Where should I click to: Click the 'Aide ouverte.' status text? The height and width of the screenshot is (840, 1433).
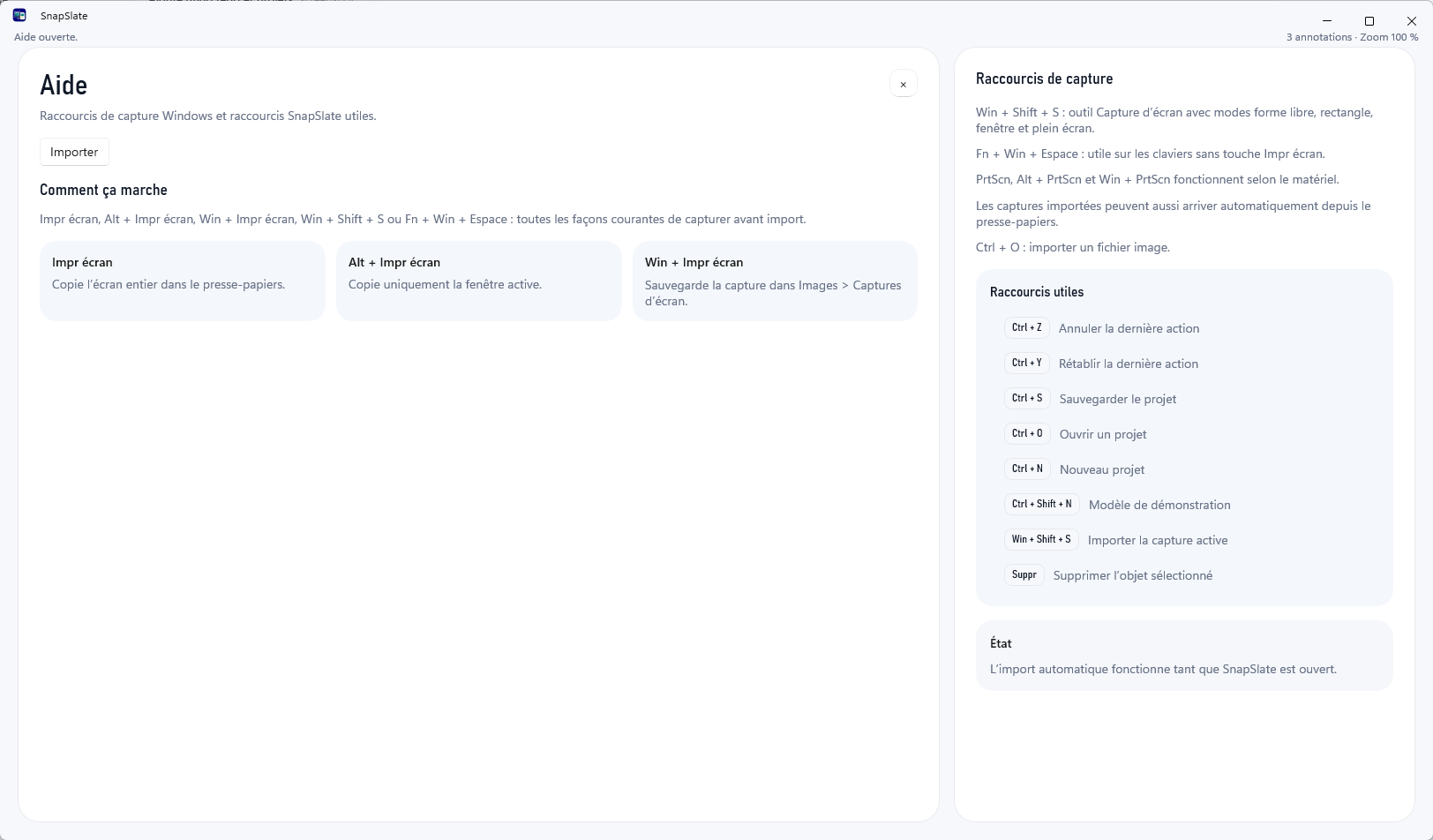pos(46,37)
